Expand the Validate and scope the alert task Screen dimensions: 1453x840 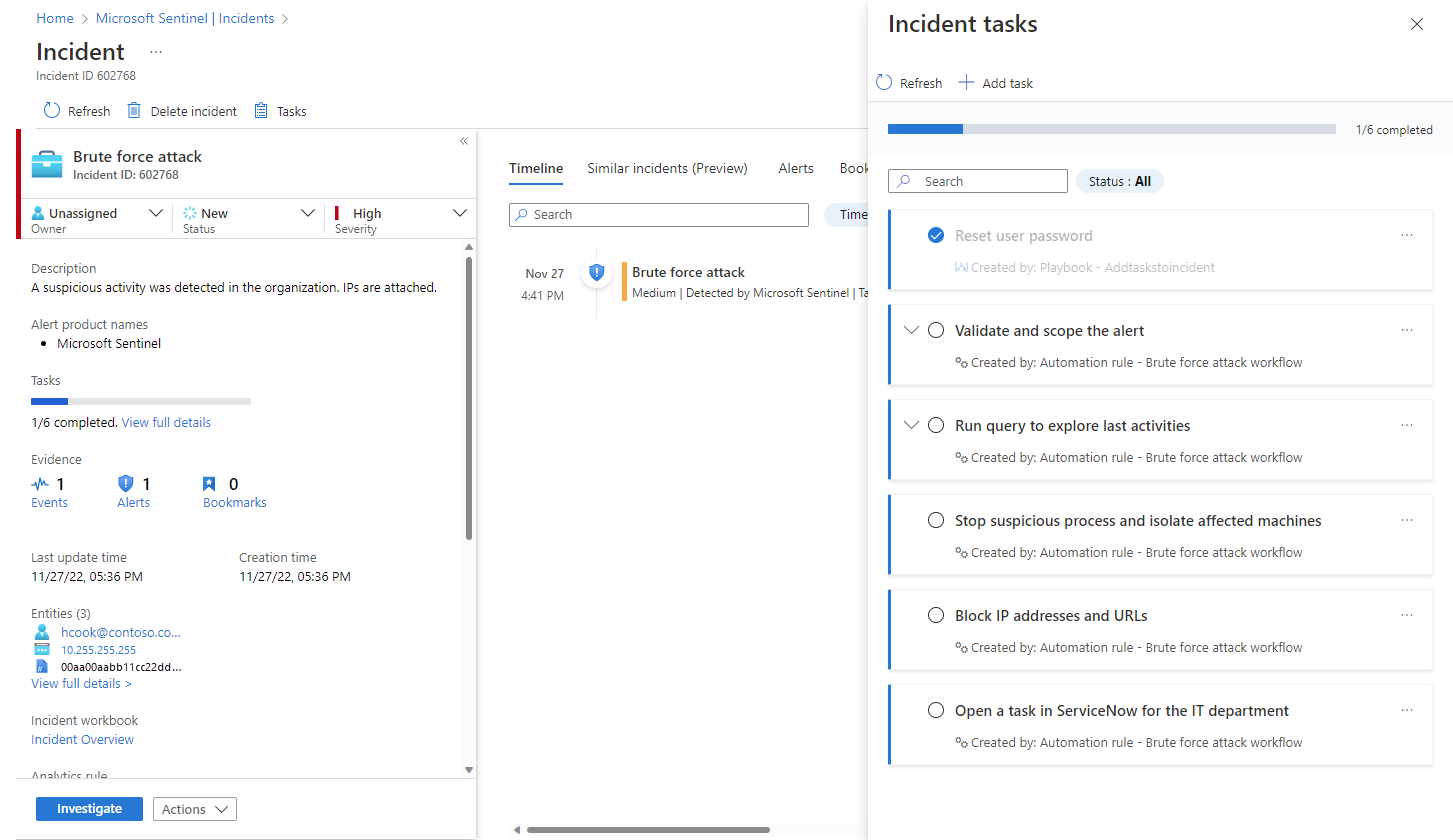click(911, 330)
